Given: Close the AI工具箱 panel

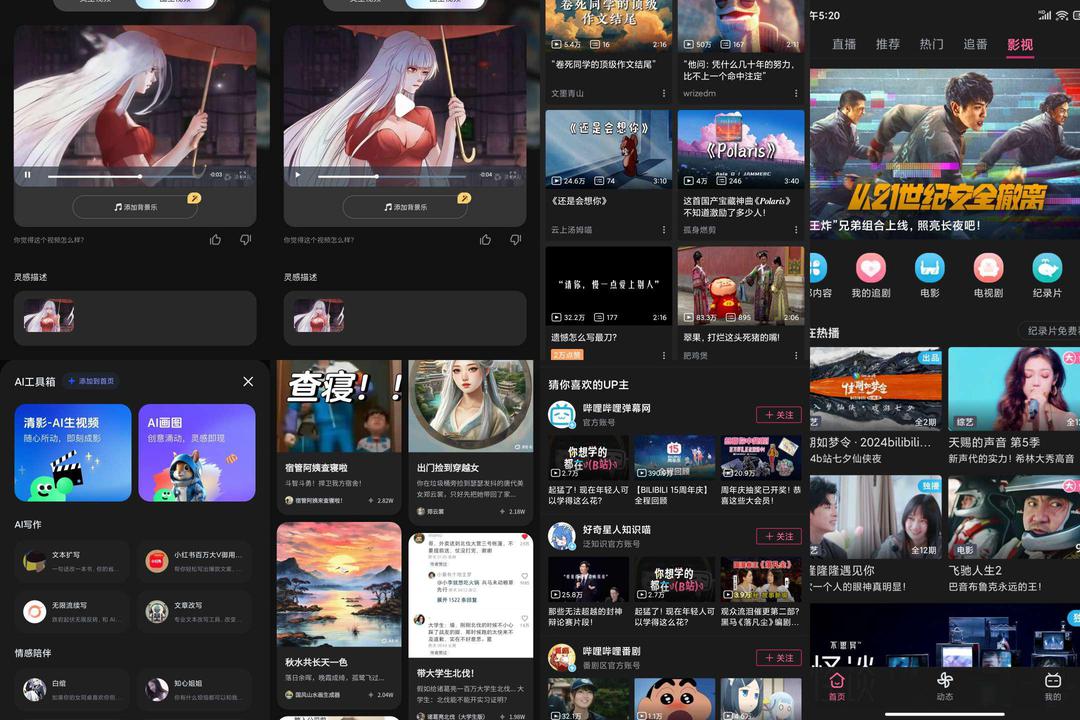Looking at the screenshot, I should click(x=248, y=381).
